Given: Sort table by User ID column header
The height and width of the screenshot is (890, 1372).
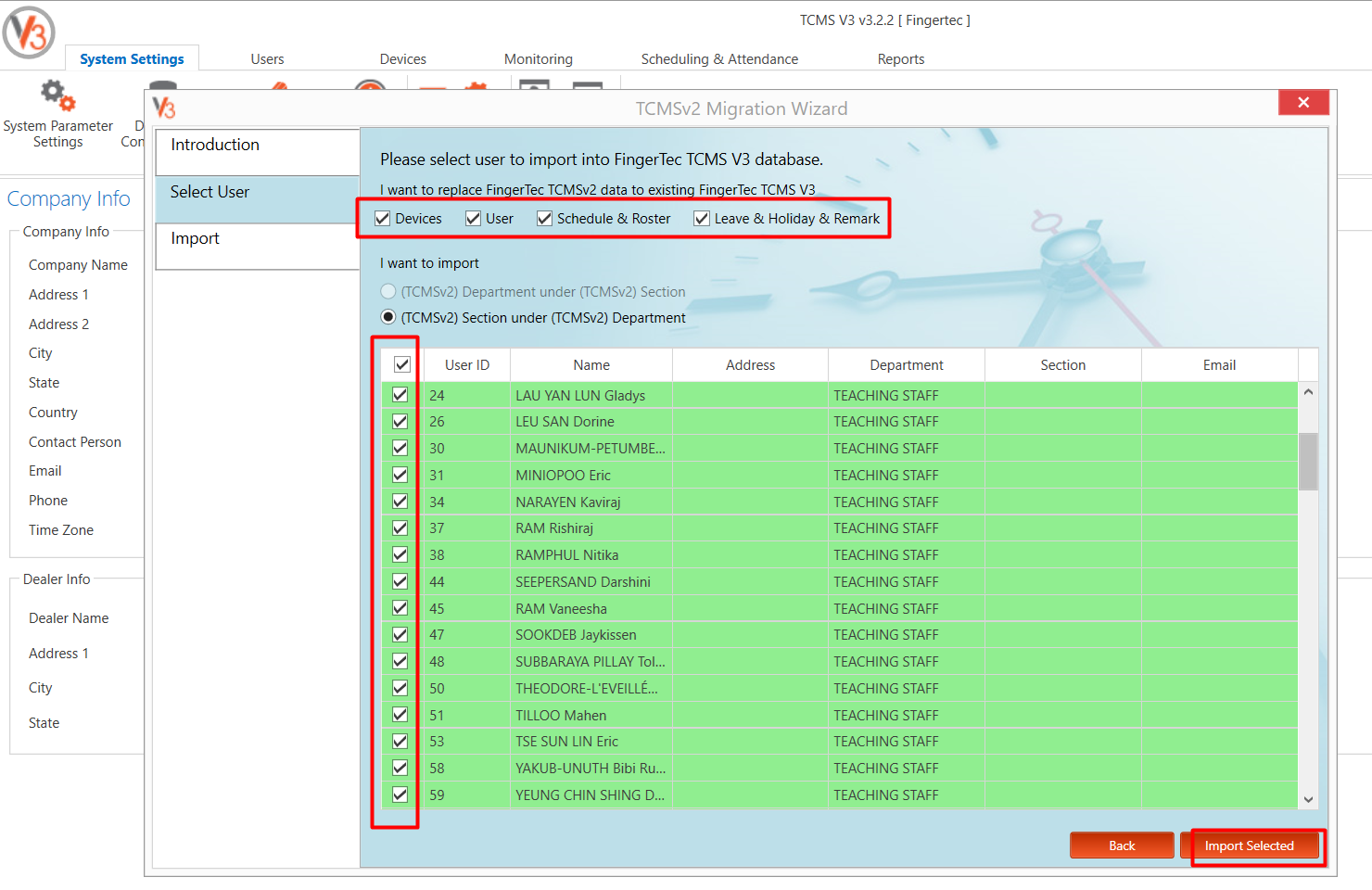Looking at the screenshot, I should point(467,365).
